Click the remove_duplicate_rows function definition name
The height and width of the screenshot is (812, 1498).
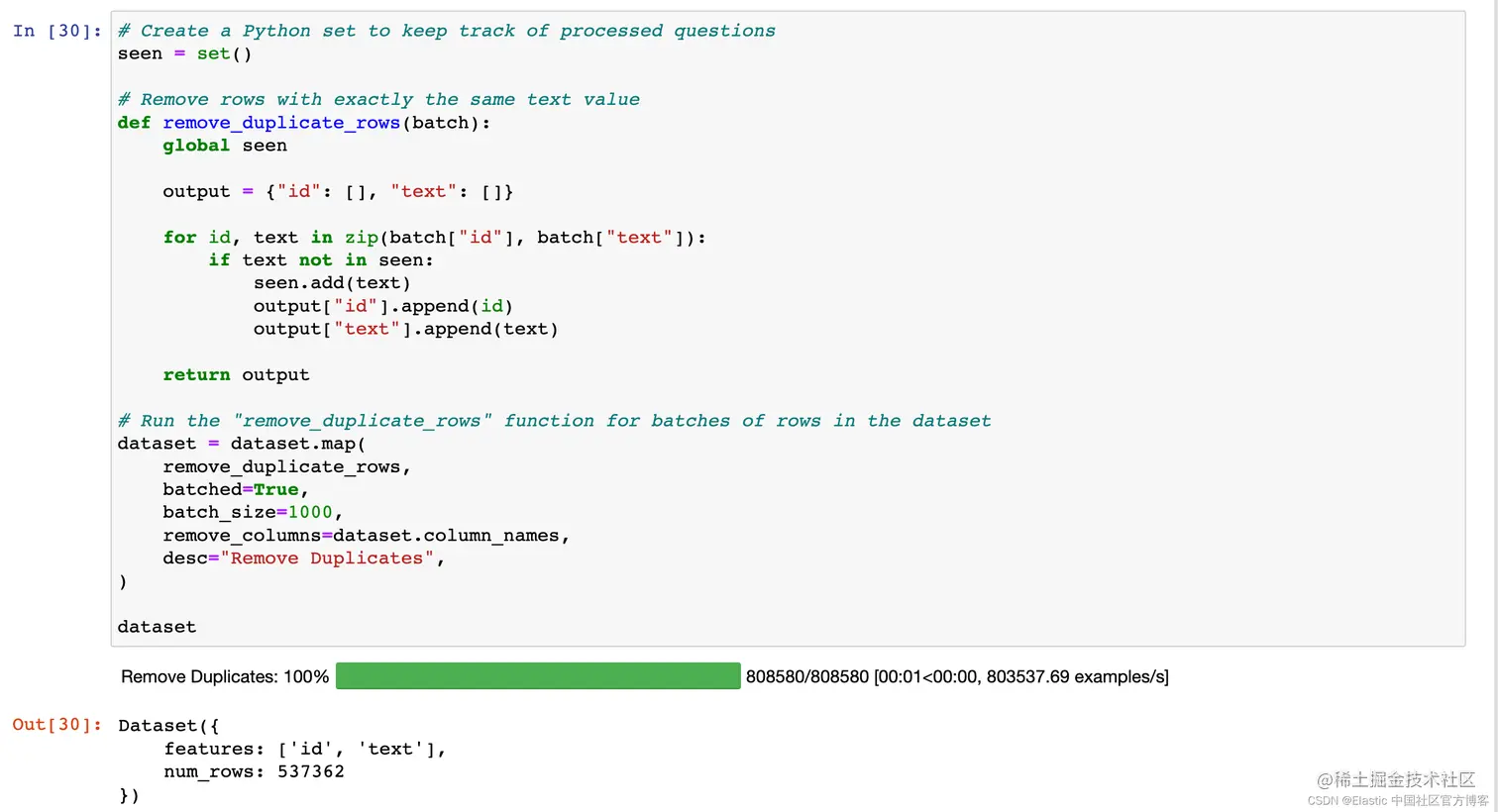[x=281, y=123]
